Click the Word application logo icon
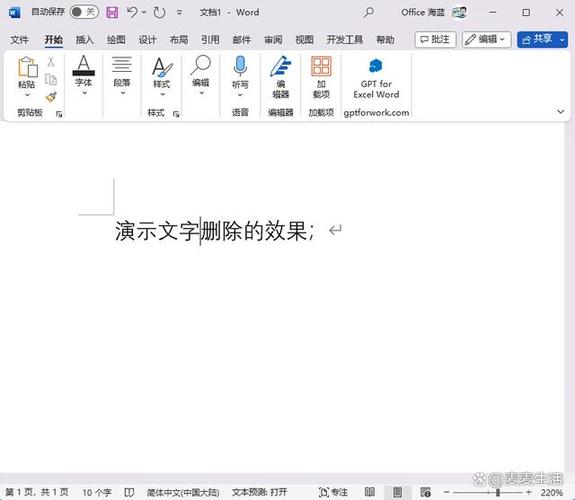The width and height of the screenshot is (575, 500). 15,12
